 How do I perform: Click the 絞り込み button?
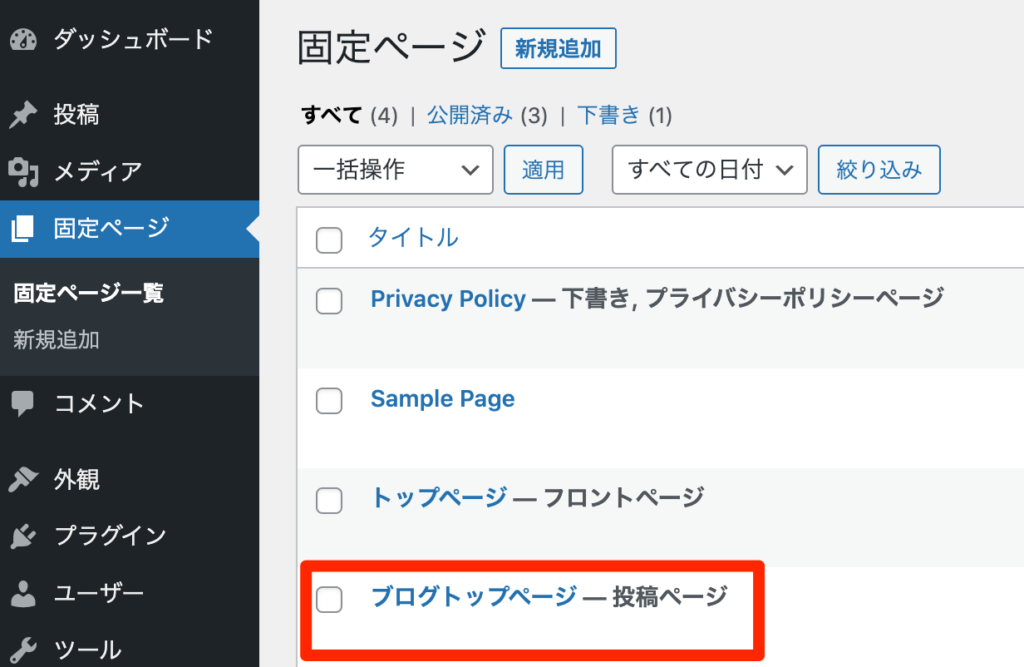(879, 170)
